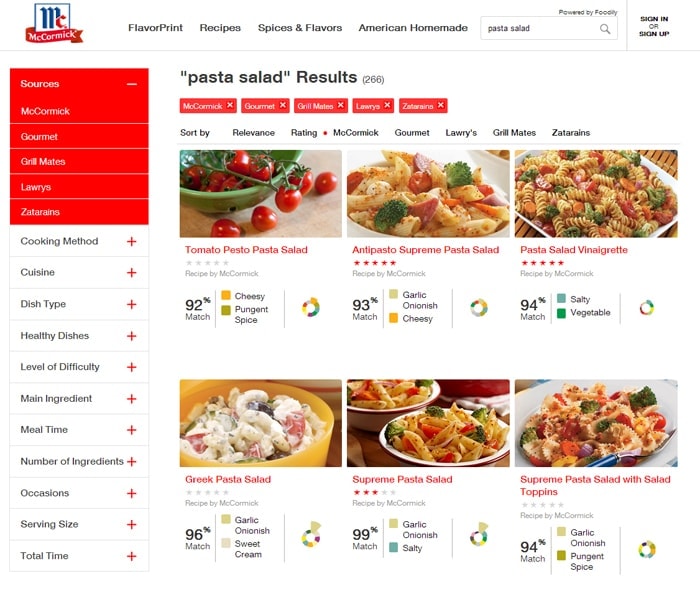The height and width of the screenshot is (589, 700).
Task: Remove the Zatarains filter tag
Action: coord(441,105)
